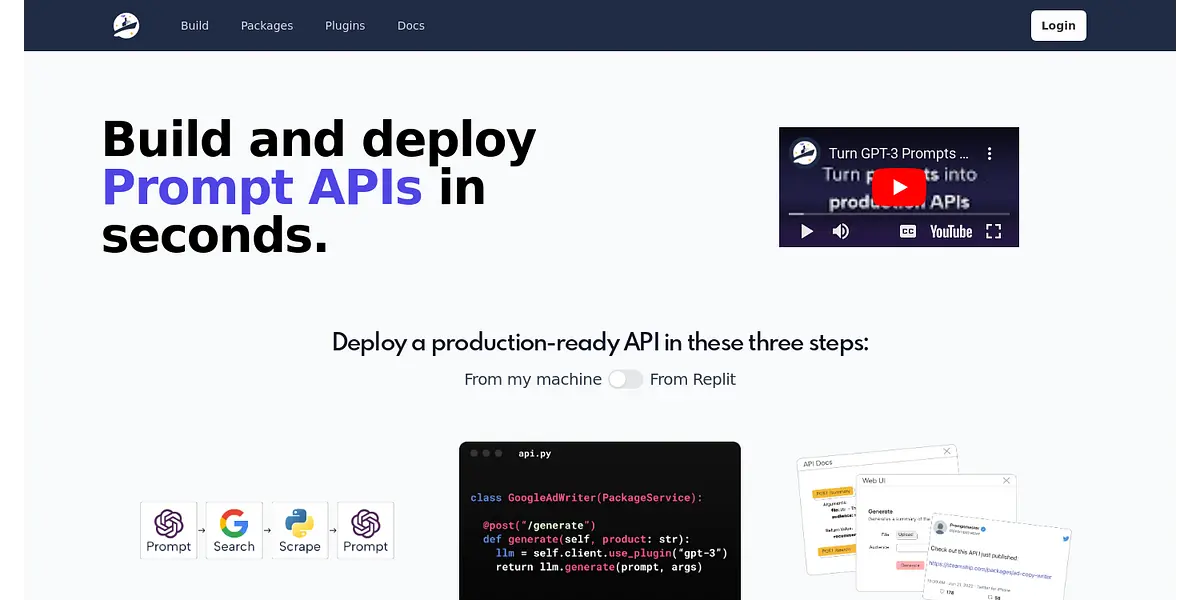Open video on YouTube via the YouTube logo
1200x600 pixels.
(x=950, y=231)
